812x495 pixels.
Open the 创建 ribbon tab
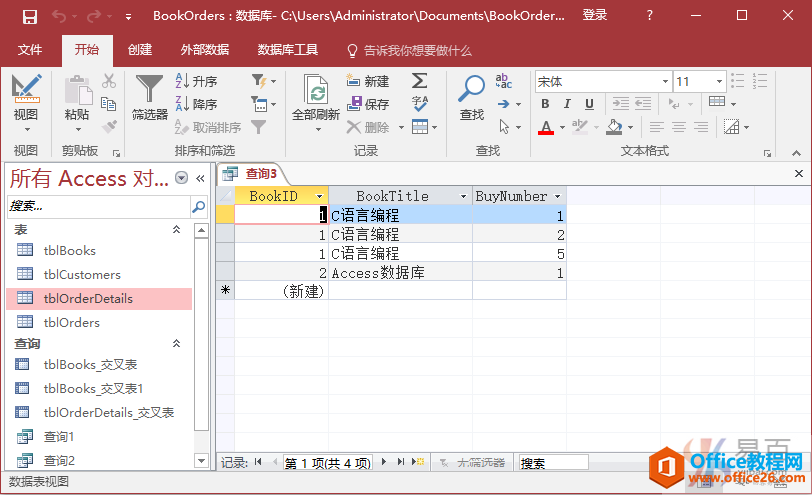(x=140, y=50)
